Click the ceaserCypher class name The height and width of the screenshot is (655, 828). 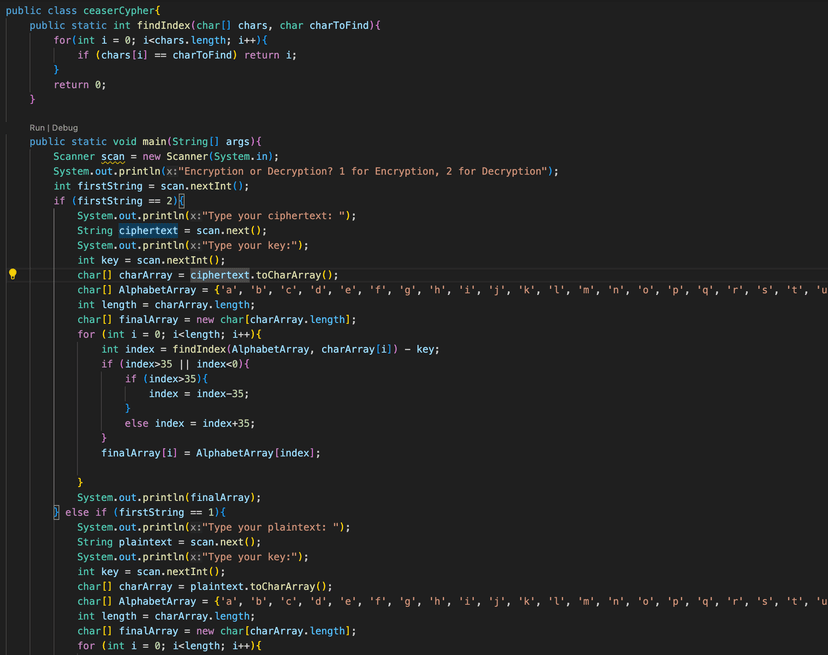pos(119,11)
